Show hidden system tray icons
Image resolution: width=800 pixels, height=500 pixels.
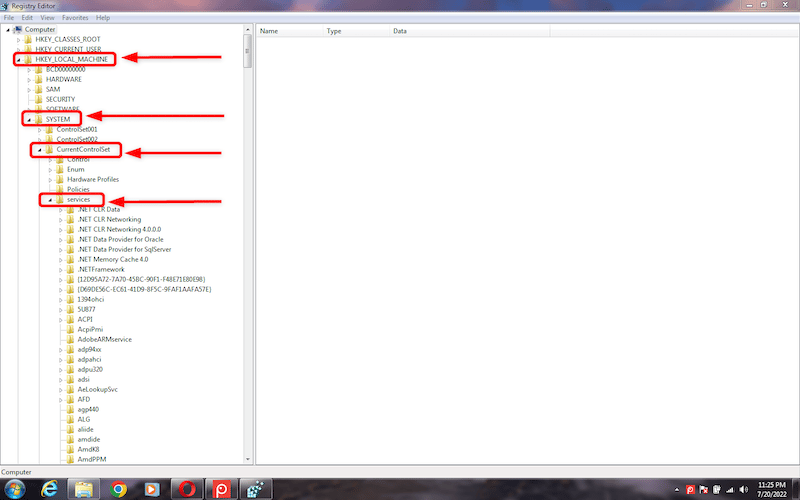point(677,490)
